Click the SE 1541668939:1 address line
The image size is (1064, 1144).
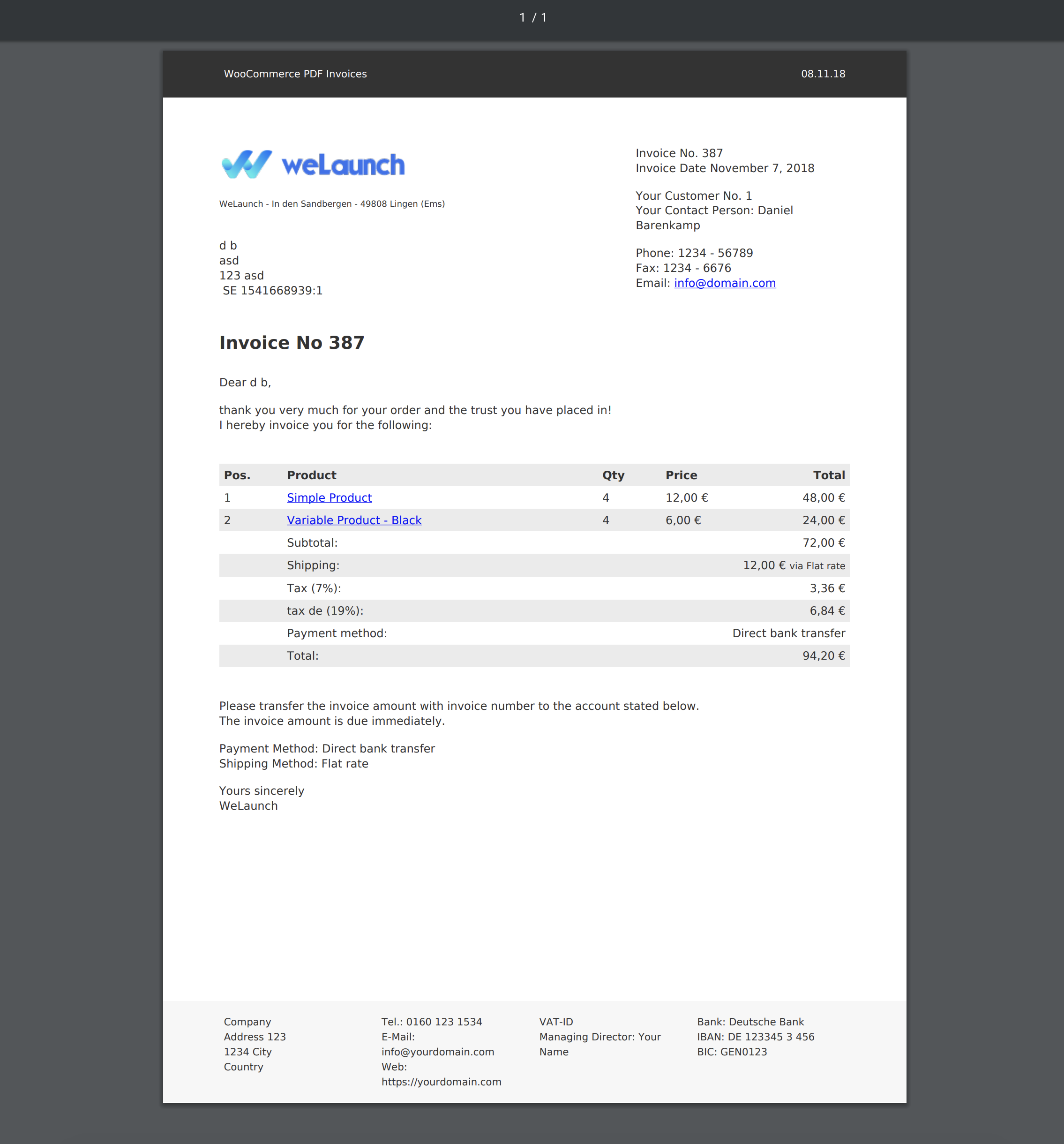point(272,291)
